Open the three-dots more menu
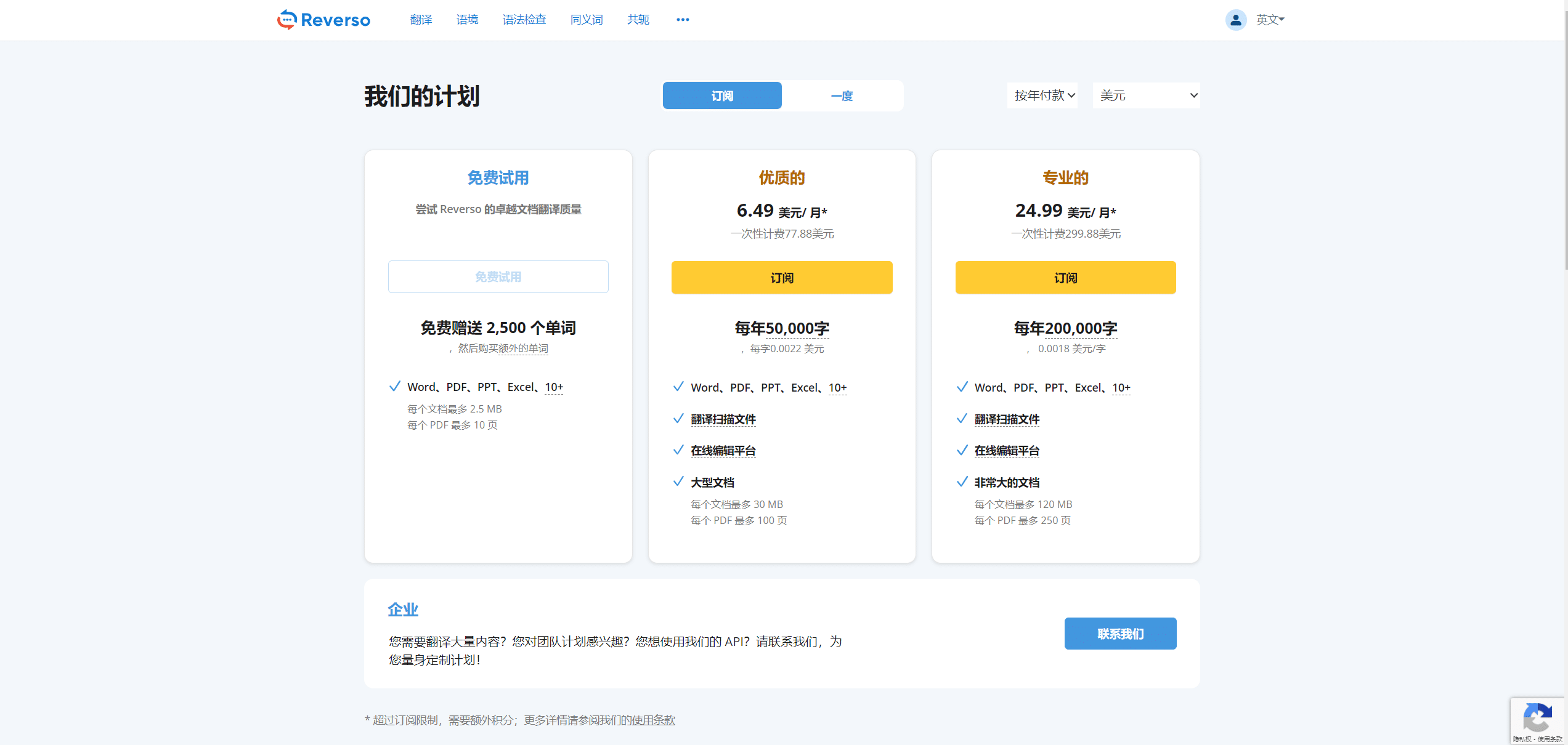The image size is (1568, 745). 683,20
